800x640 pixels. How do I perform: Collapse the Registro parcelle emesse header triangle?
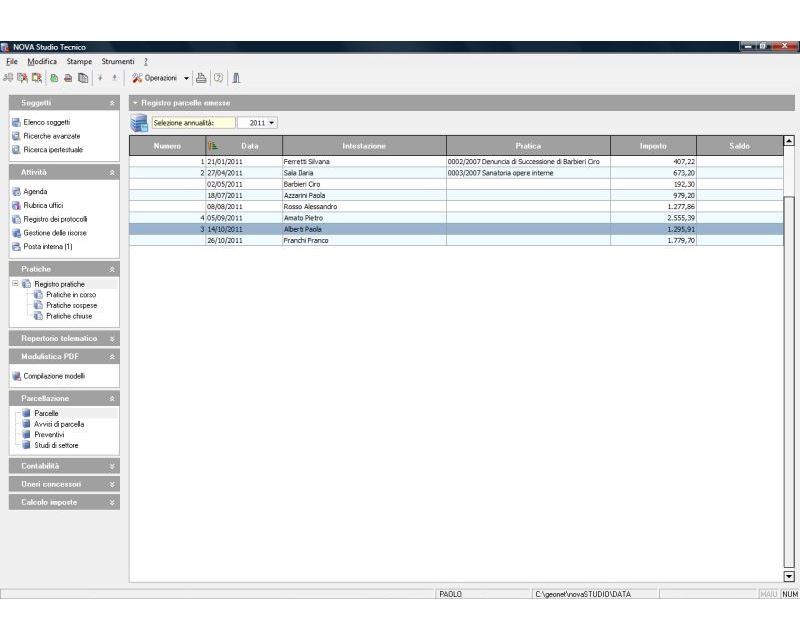pos(135,103)
